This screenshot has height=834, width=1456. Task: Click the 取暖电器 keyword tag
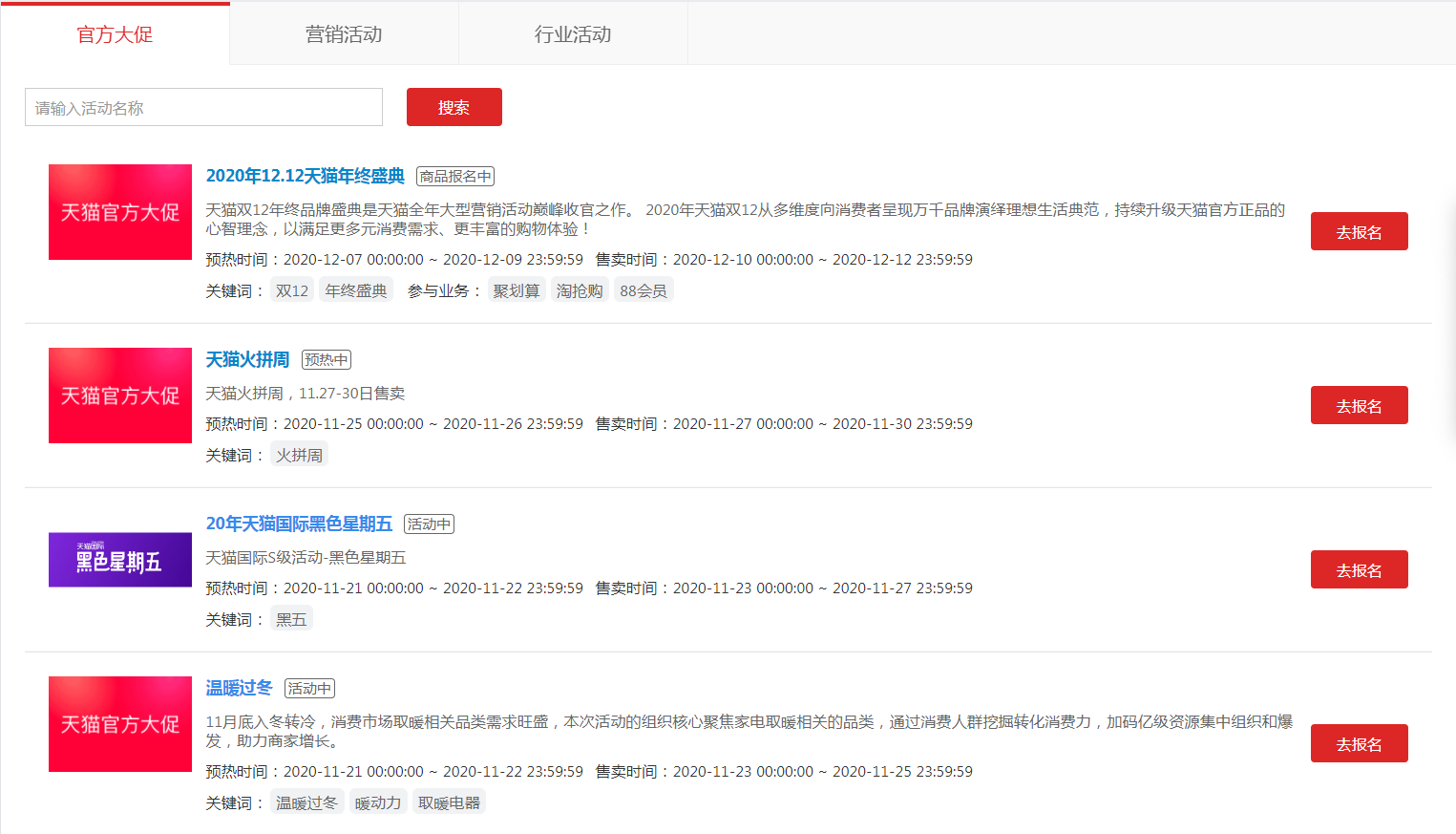click(x=449, y=802)
